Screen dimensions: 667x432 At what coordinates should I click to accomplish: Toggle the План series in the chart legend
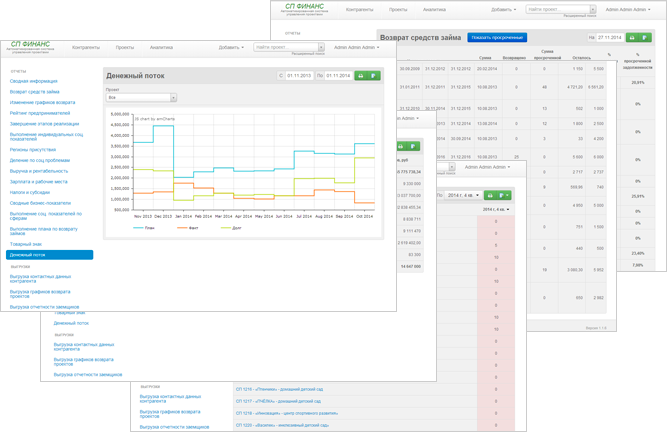point(144,228)
